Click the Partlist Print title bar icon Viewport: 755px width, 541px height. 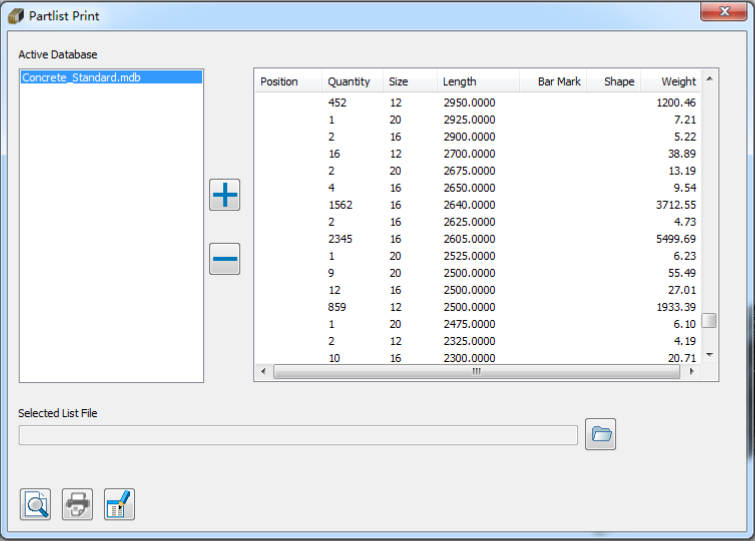pyautogui.click(x=16, y=17)
